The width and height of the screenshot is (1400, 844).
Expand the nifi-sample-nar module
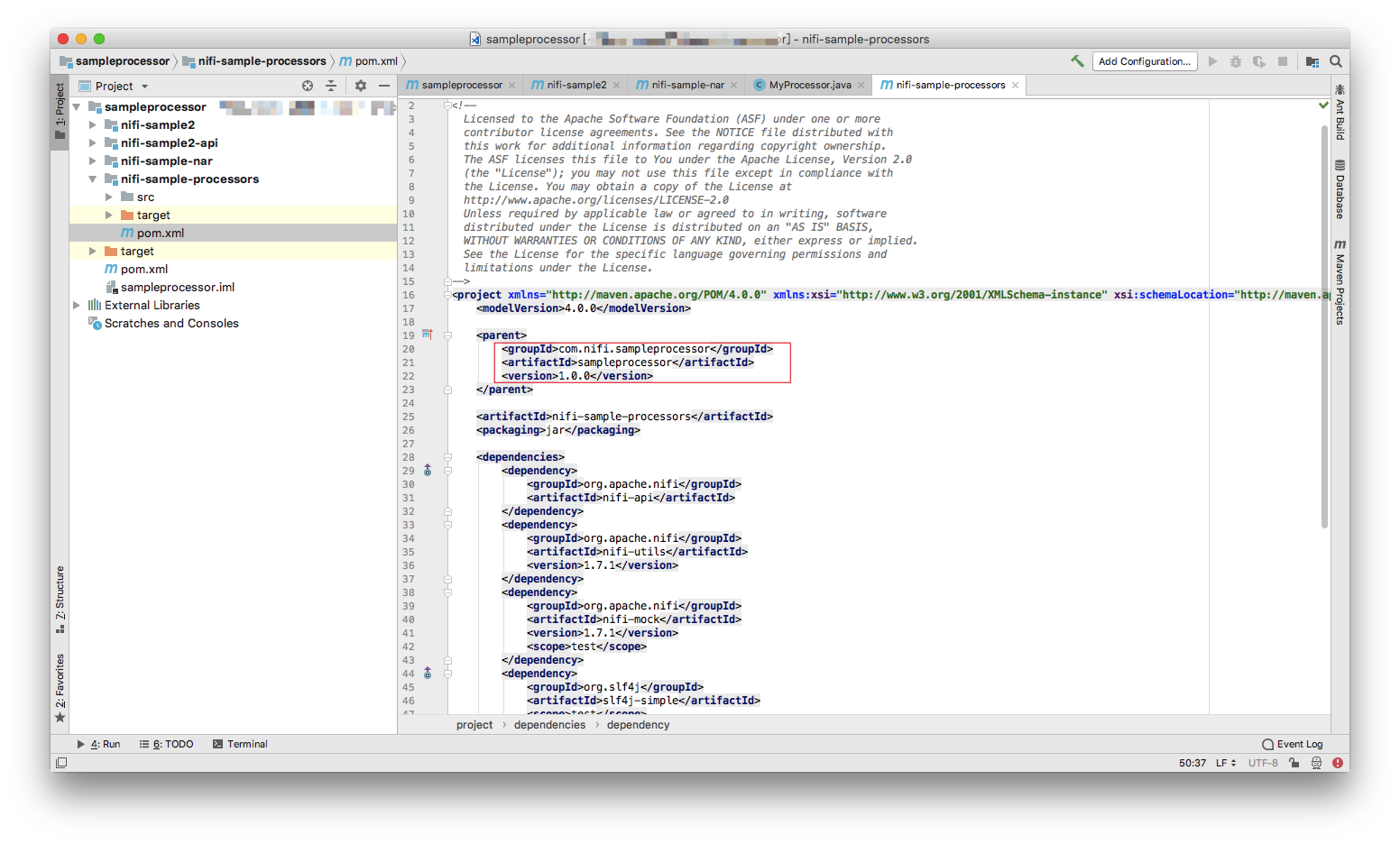92,161
